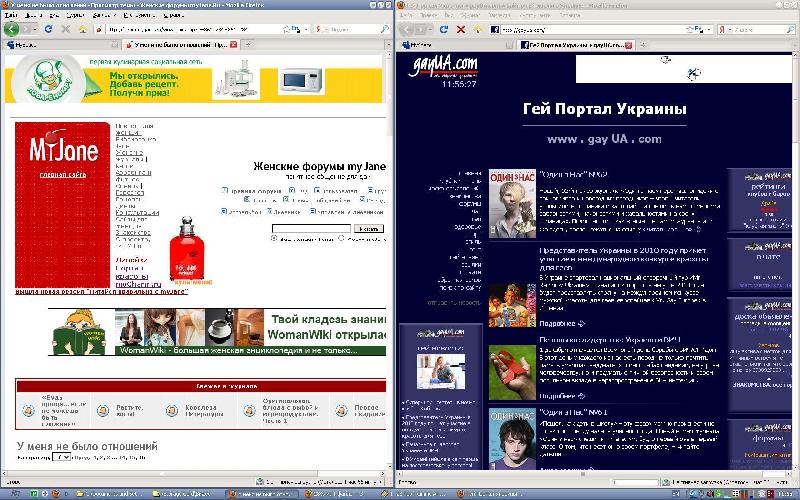Open first menu in right Firefox menu bar
Screen dimensions: 800x500
click(x=406, y=15)
